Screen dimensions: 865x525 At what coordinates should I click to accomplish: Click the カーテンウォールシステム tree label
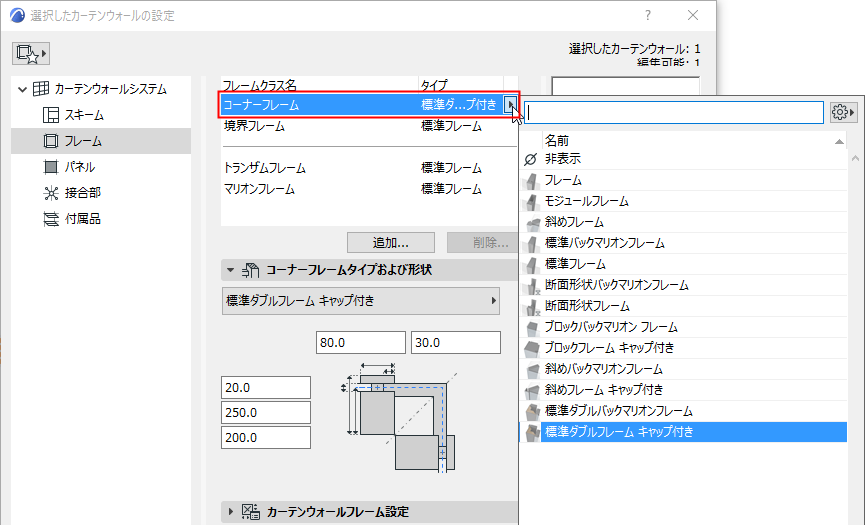tap(110, 89)
